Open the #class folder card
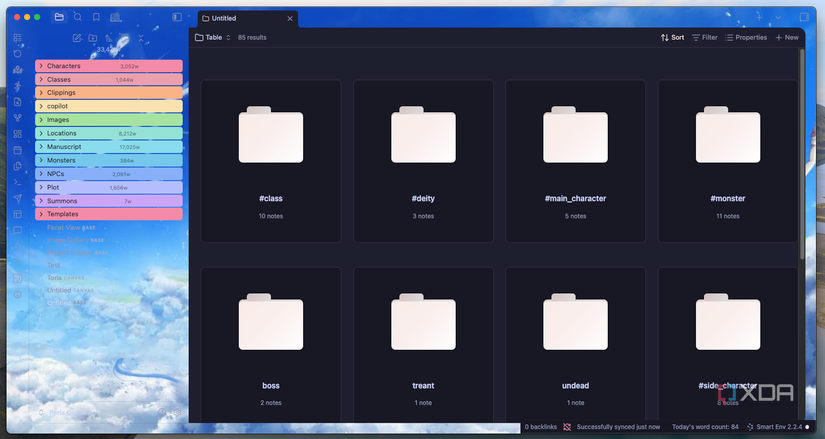 click(x=271, y=161)
